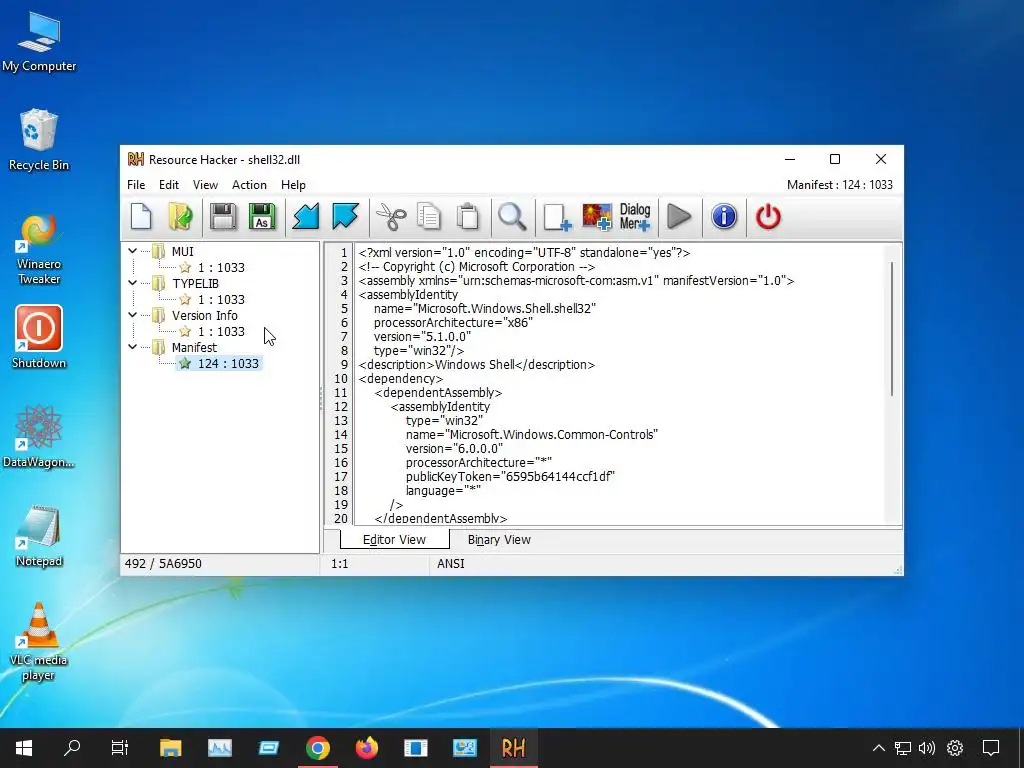Click the Dialog Menu insert icon
Viewport: 1024px width, 768px height.
click(635, 217)
